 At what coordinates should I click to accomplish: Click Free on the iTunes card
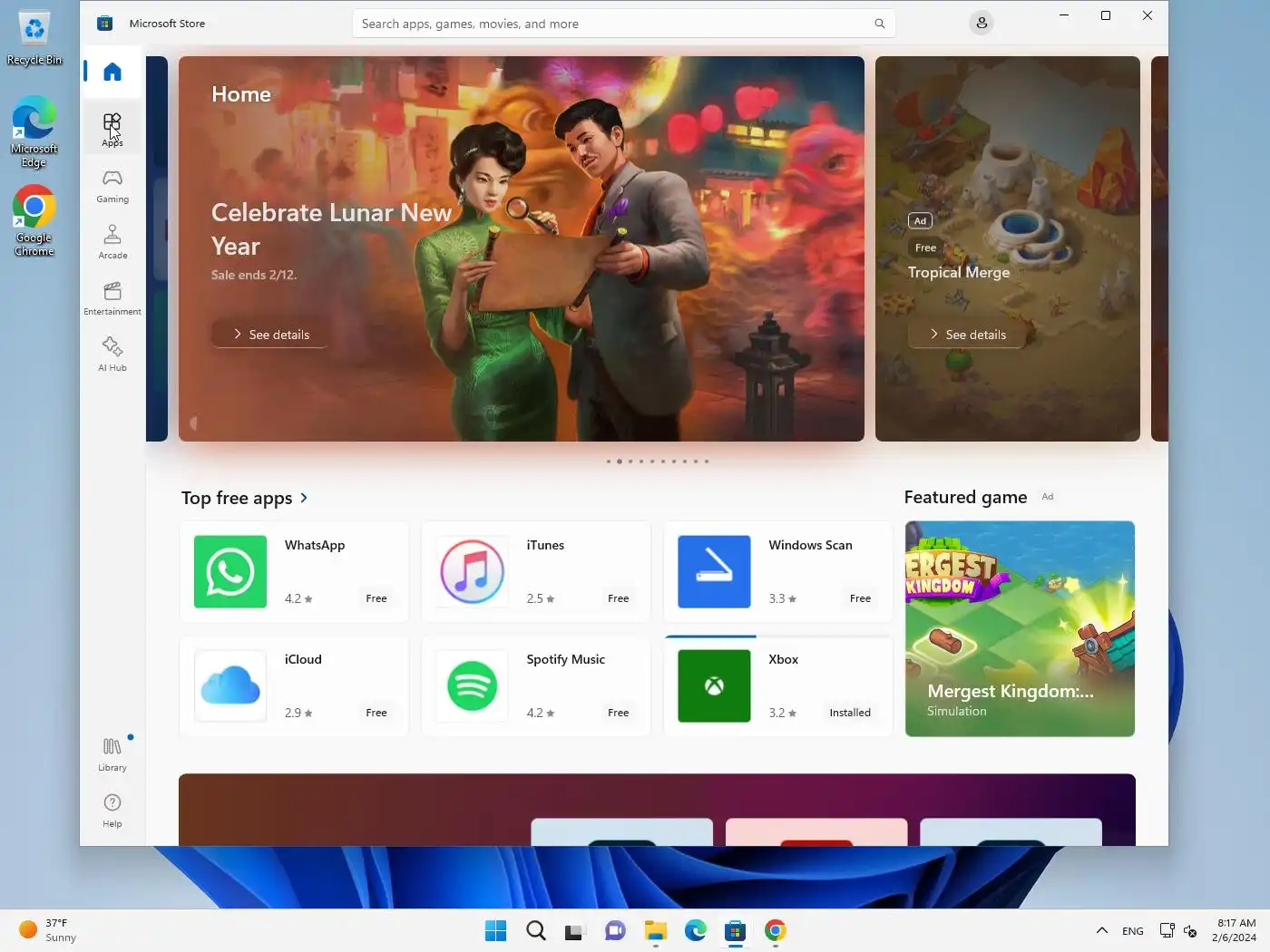[x=619, y=598]
